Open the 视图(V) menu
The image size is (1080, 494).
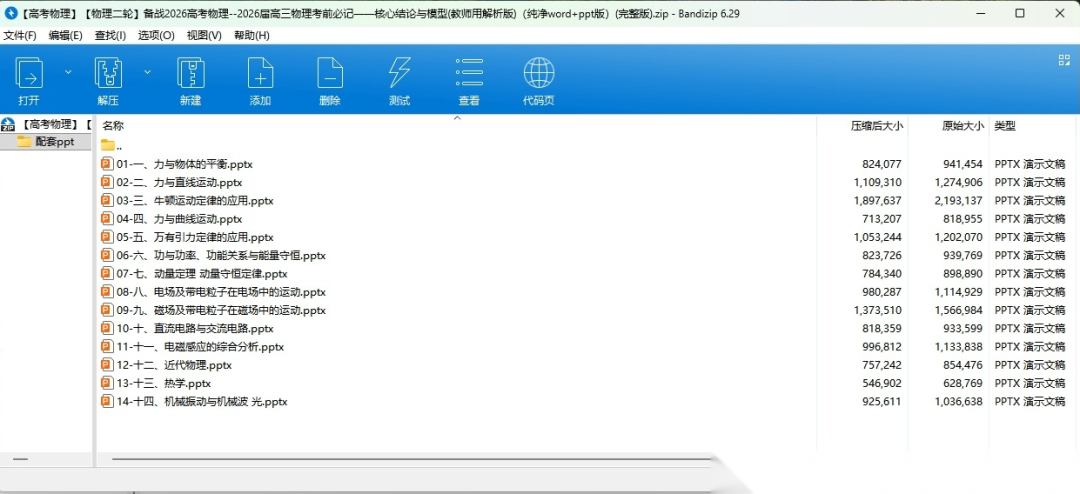click(204, 35)
